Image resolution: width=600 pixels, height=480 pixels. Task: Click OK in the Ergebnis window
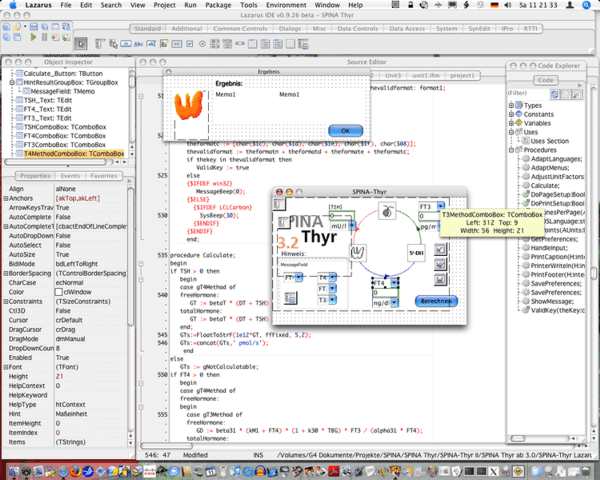point(345,131)
